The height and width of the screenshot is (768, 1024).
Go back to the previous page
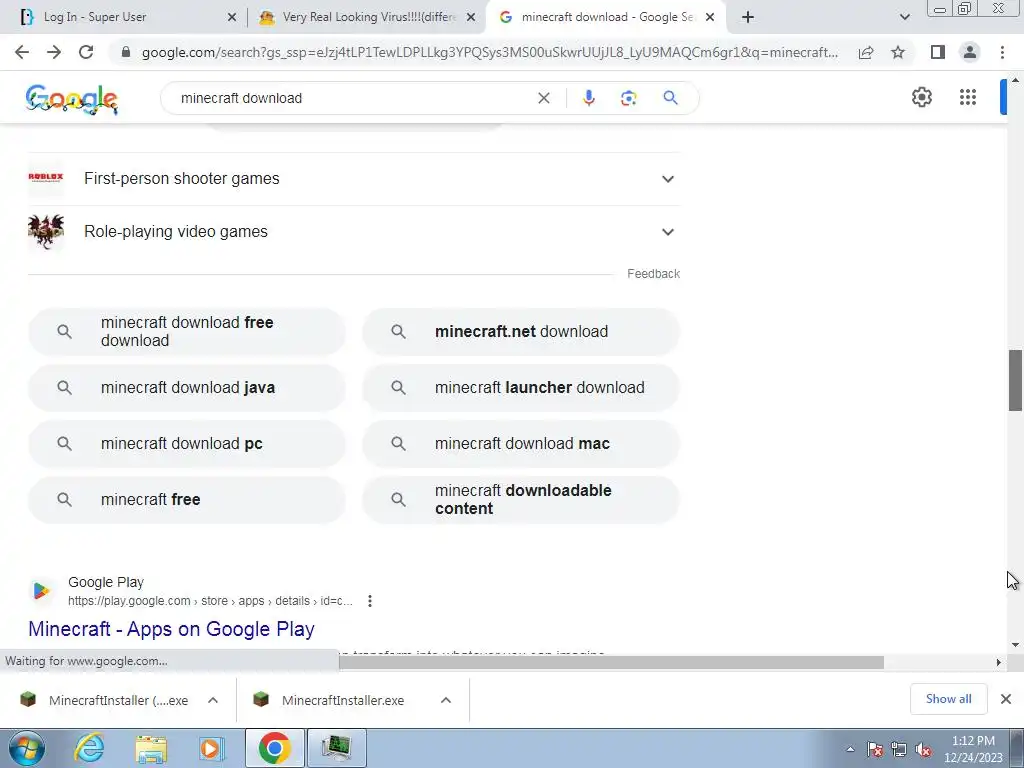[22, 52]
